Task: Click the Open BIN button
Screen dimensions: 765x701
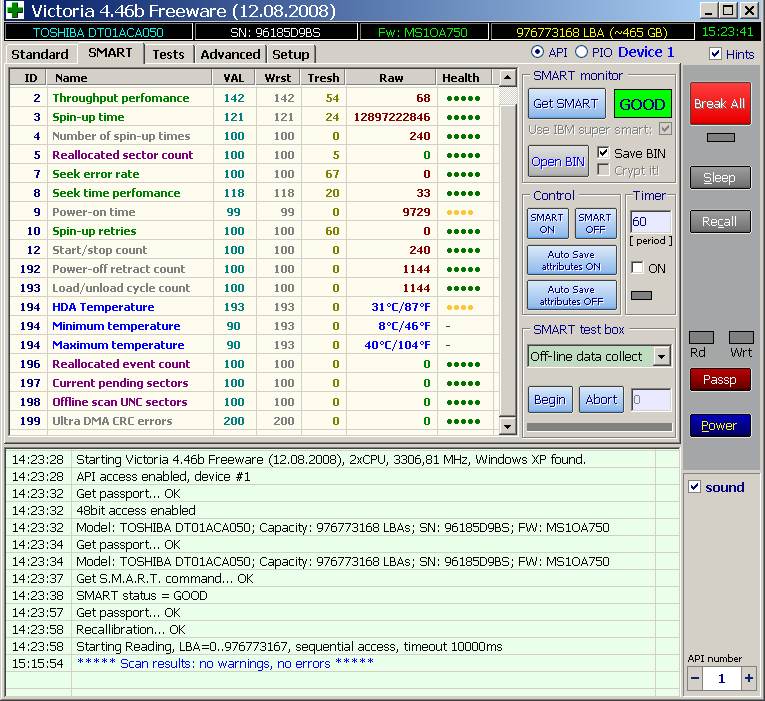Action: [558, 161]
